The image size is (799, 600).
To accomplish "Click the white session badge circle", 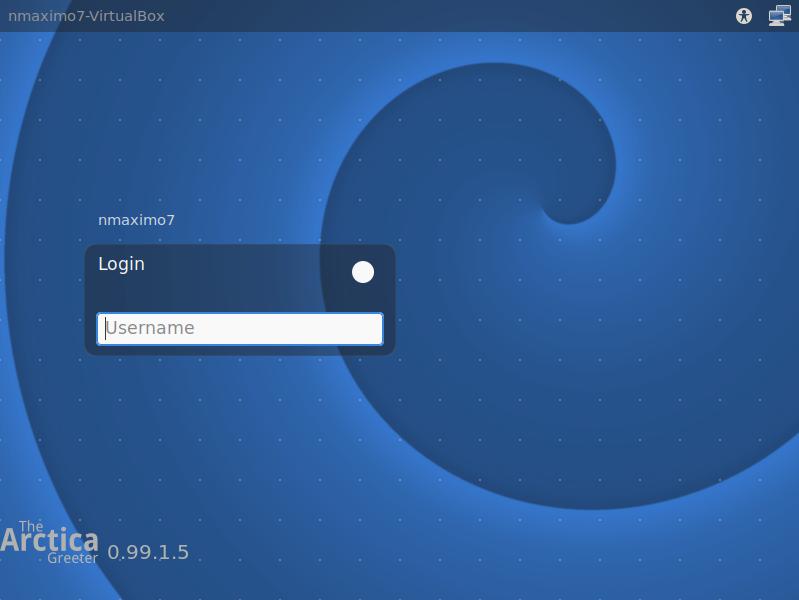I will 363,272.
